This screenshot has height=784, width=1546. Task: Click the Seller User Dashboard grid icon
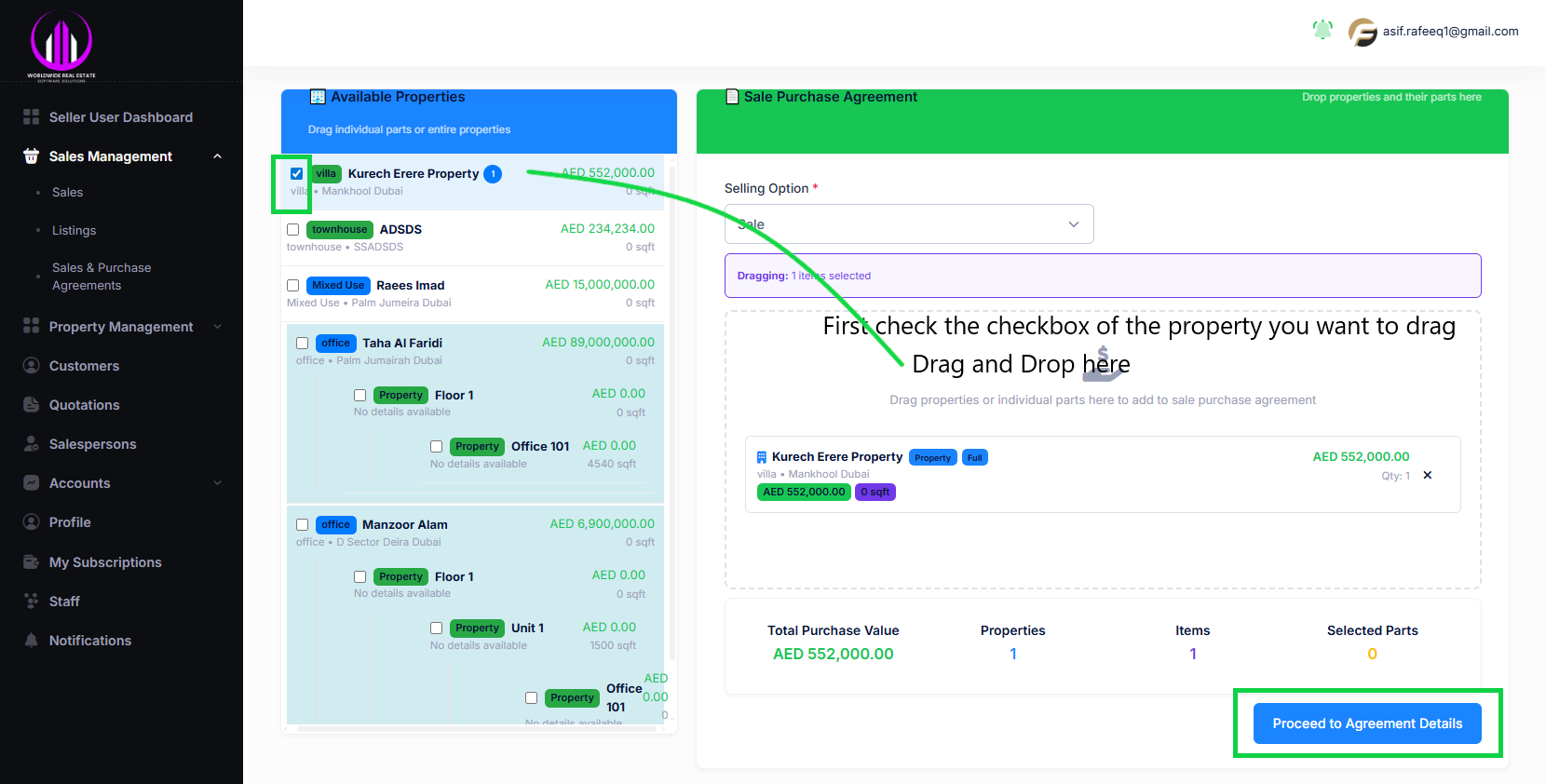pyautogui.click(x=31, y=117)
